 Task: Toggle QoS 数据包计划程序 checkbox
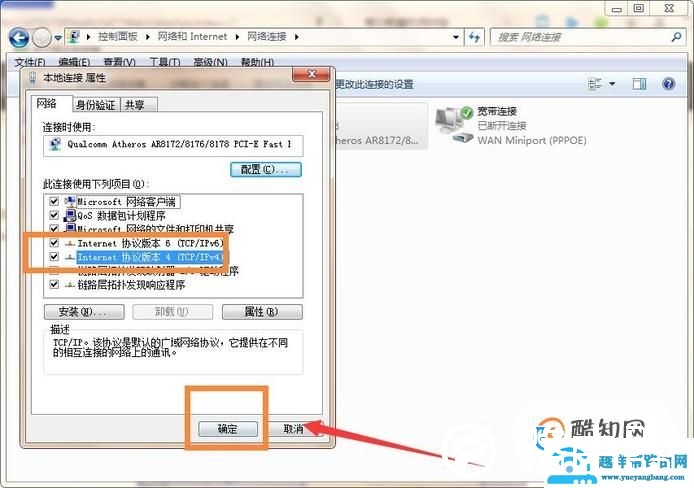click(x=54, y=215)
